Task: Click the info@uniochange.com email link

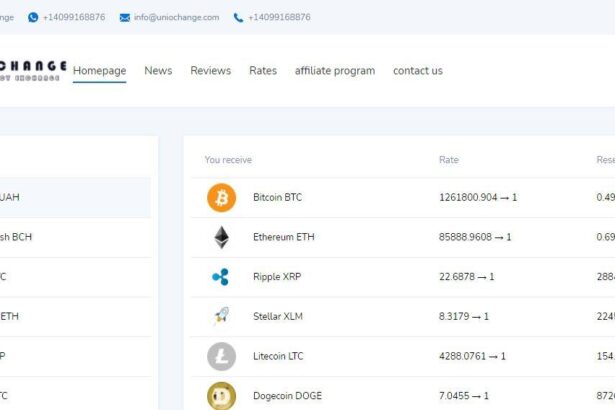Action: coord(176,17)
